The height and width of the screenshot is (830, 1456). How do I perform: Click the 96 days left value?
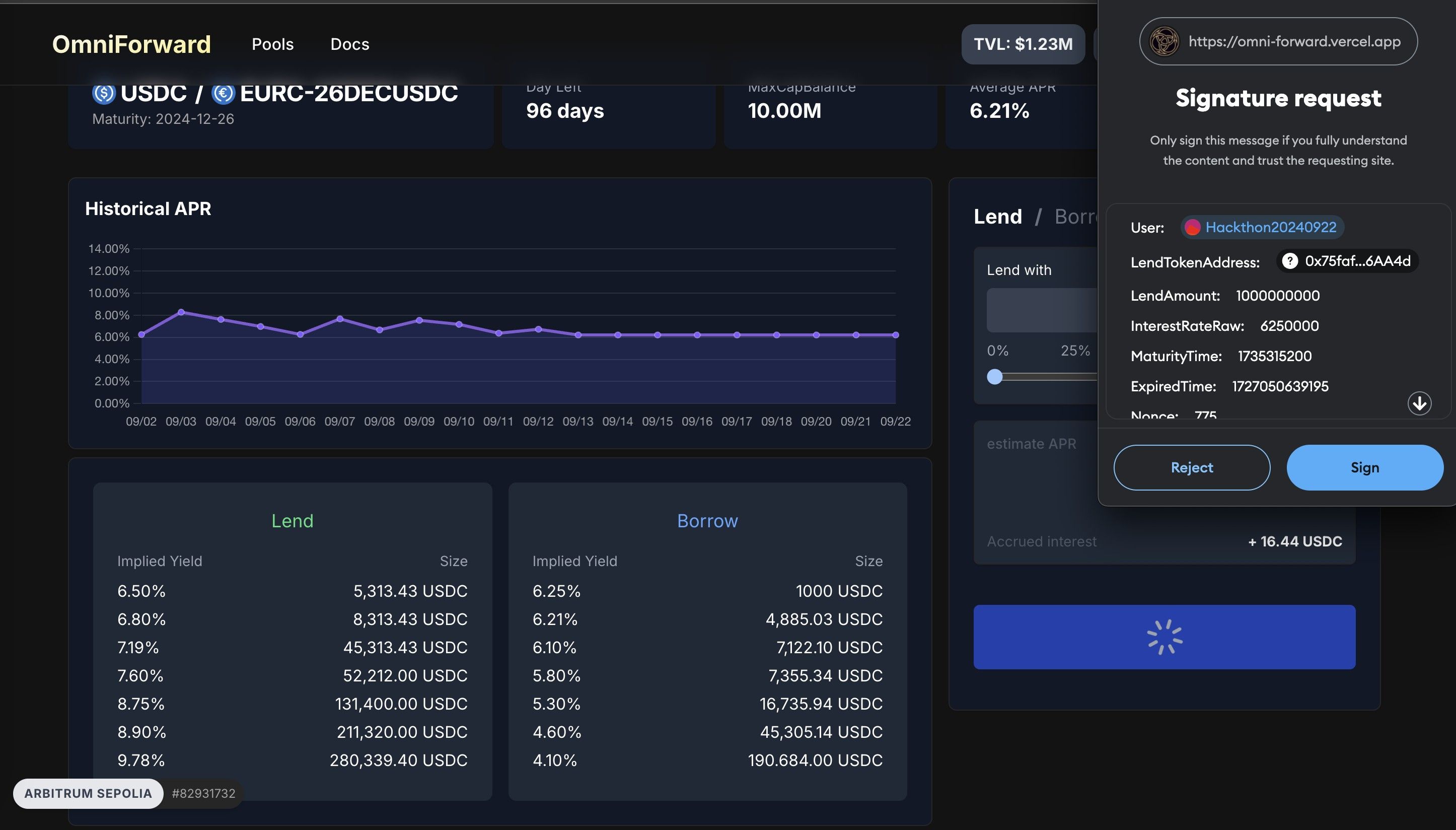(x=565, y=111)
